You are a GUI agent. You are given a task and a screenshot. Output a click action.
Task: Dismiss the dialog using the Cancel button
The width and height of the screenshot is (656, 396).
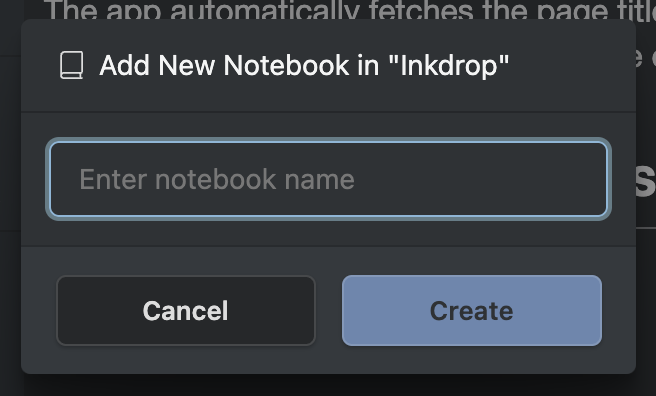[186, 310]
